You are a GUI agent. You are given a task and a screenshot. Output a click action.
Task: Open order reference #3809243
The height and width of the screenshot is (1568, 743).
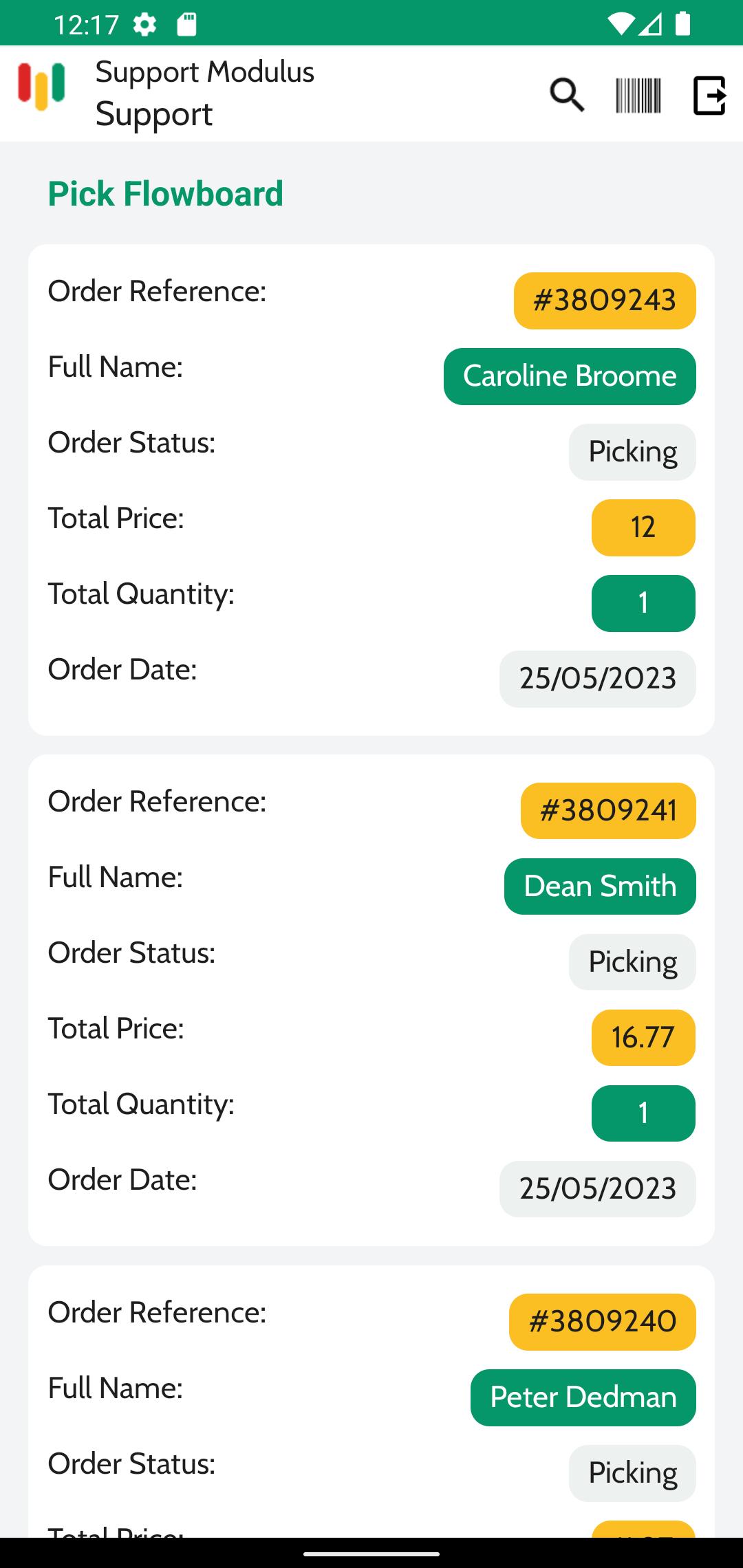point(605,301)
